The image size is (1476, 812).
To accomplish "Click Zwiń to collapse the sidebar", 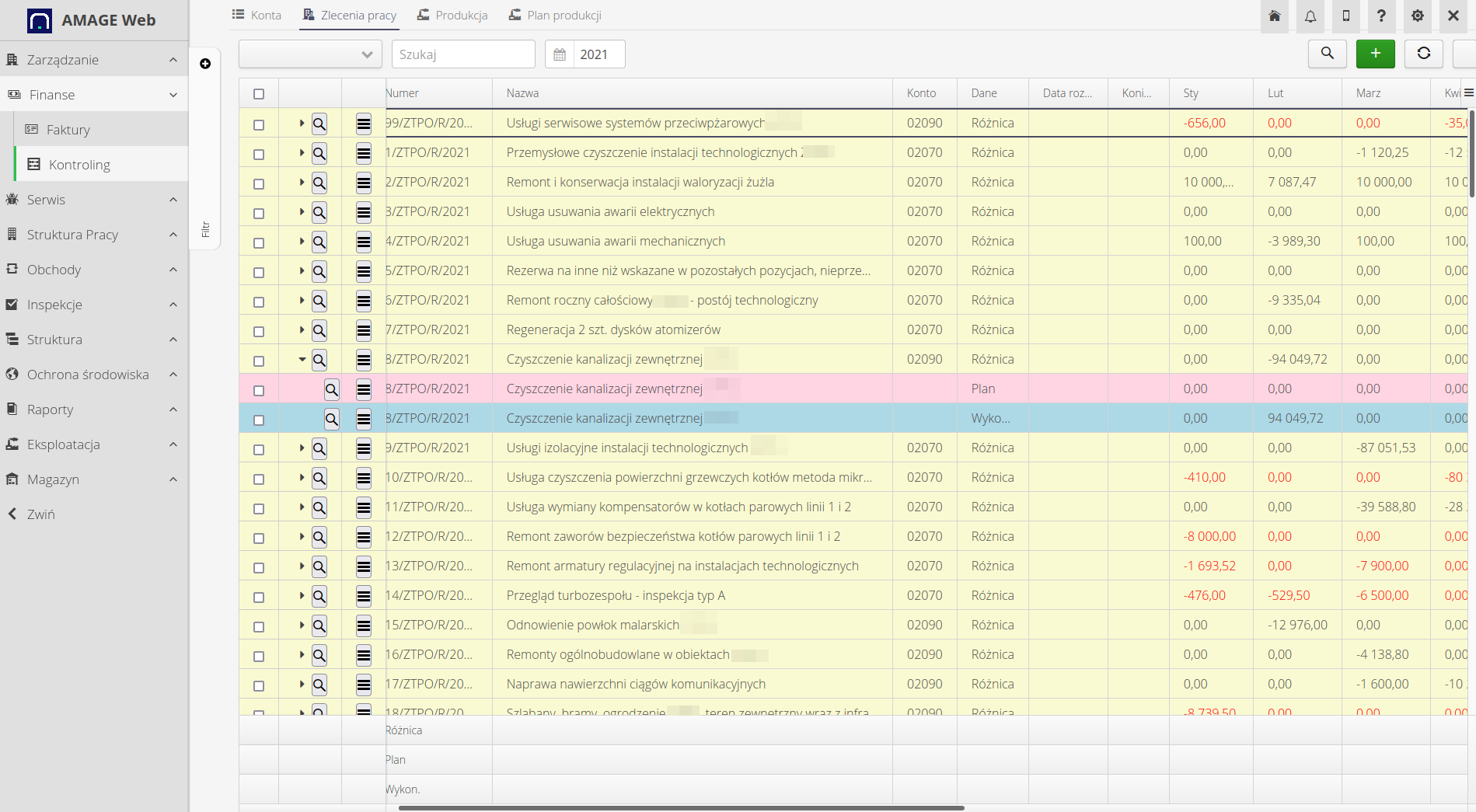I will pyautogui.click(x=42, y=514).
